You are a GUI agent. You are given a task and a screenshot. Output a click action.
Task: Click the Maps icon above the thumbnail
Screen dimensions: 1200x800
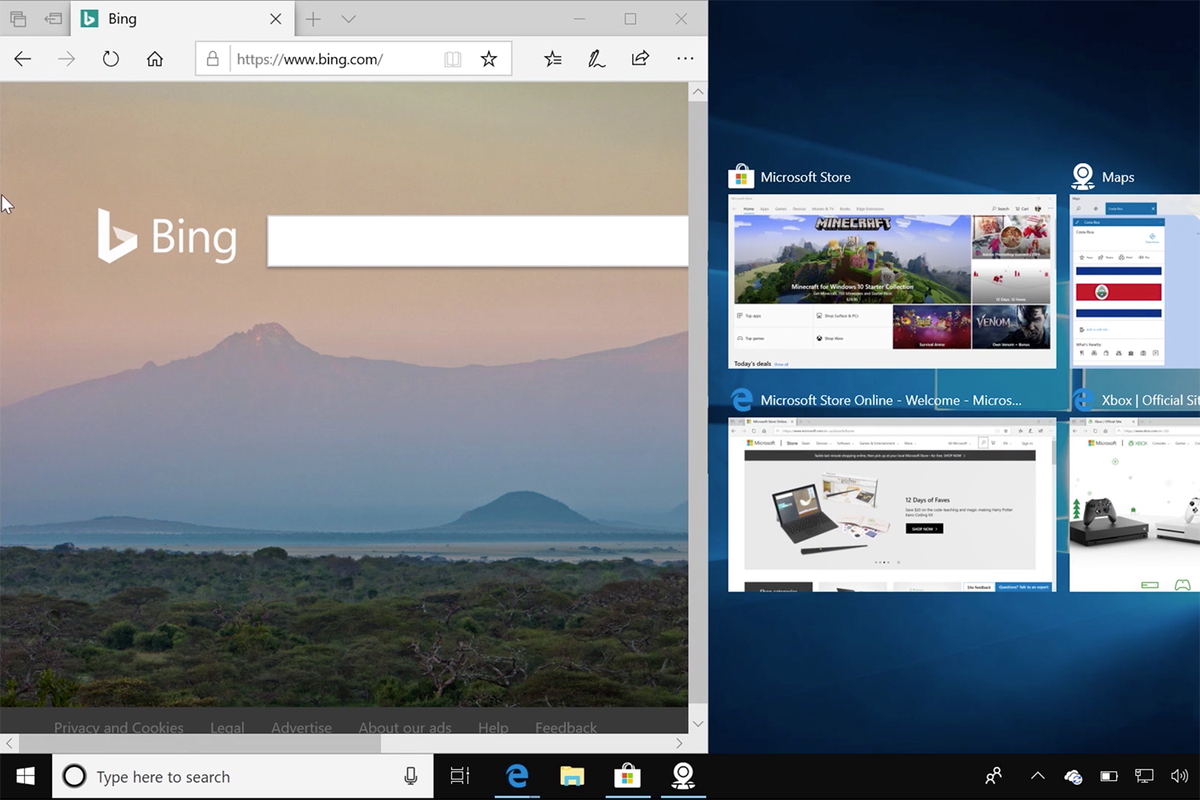1082,177
